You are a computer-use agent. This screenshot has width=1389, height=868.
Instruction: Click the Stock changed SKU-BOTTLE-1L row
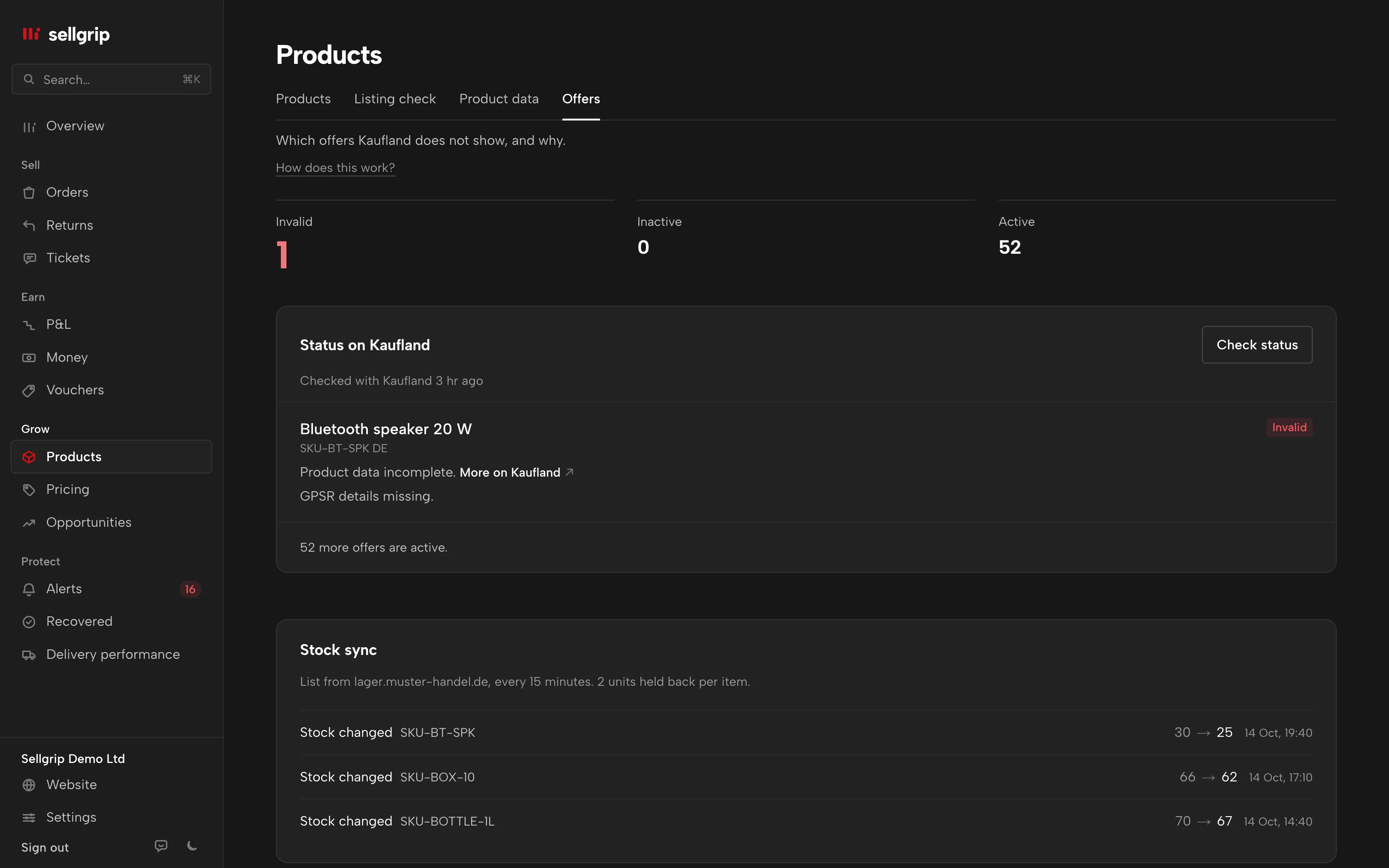pyautogui.click(x=806, y=821)
